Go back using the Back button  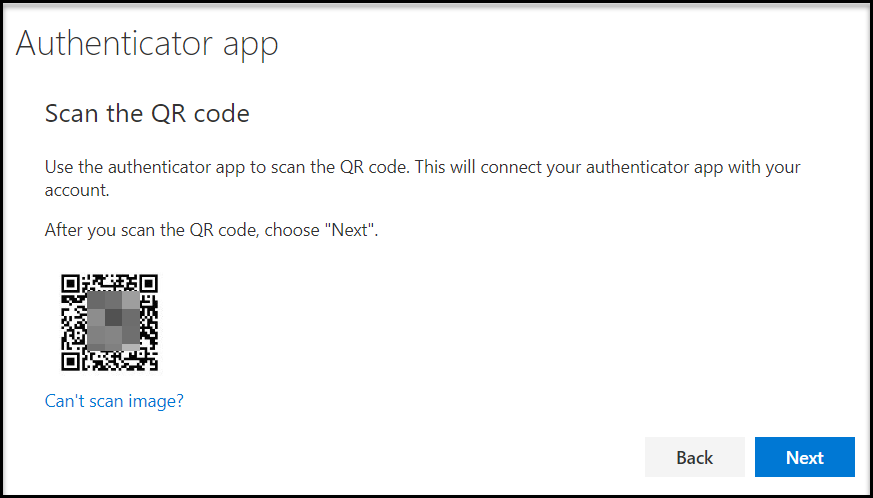694,457
